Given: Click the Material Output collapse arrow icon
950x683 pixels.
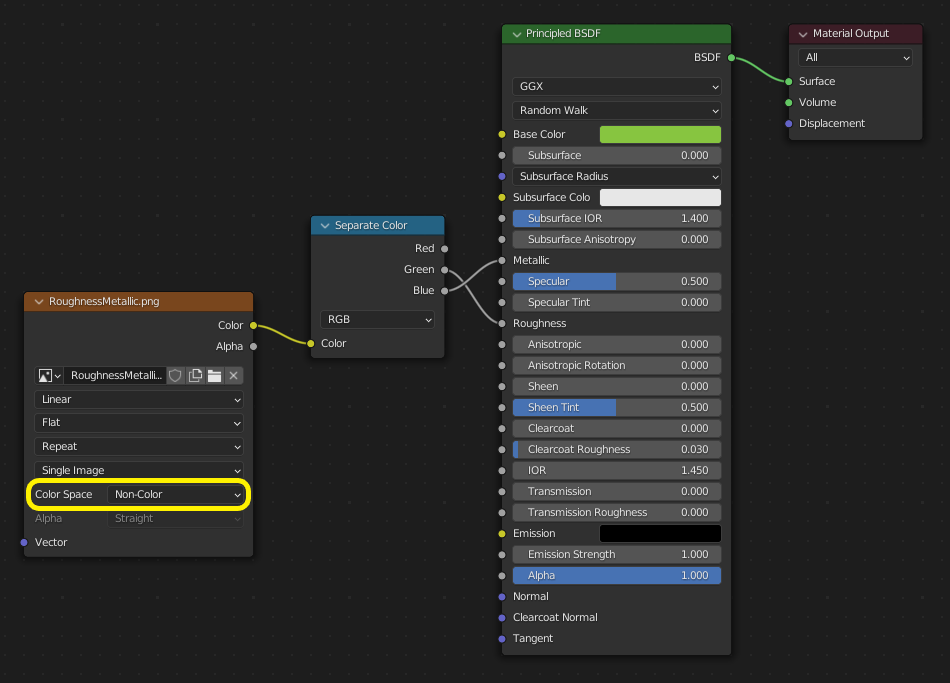Looking at the screenshot, I should point(801,33).
